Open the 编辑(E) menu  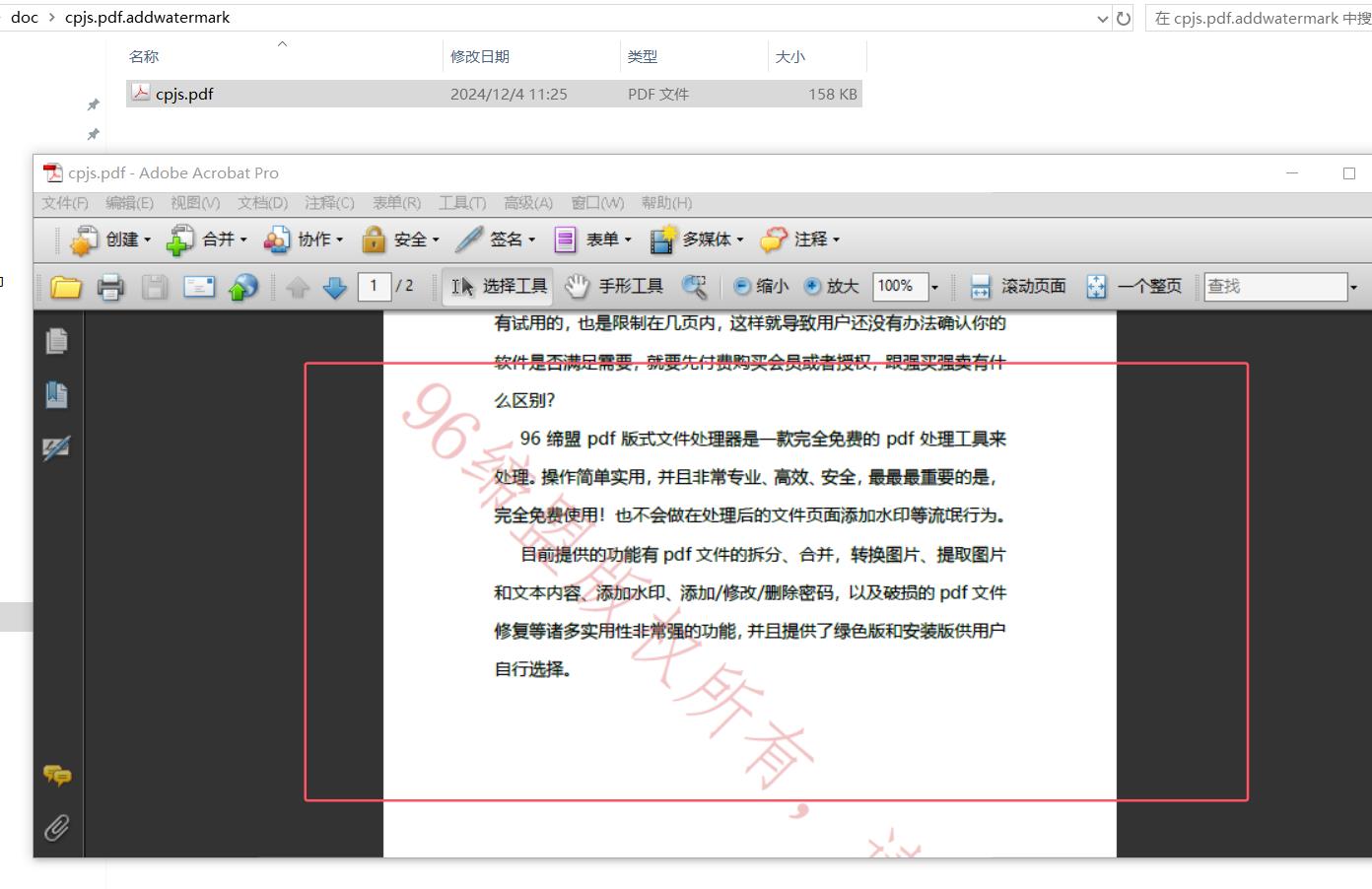pos(129,203)
